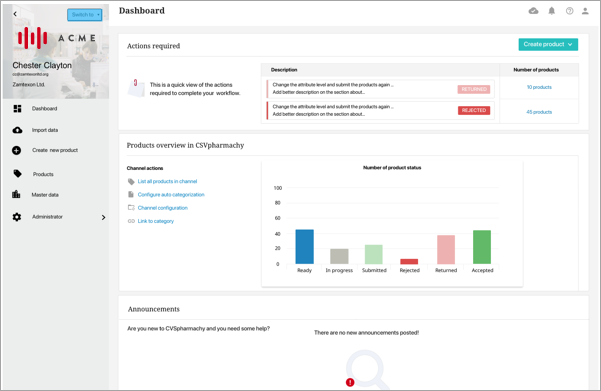The image size is (601, 391).
Task: Click the RETURNED status badge
Action: [474, 89]
